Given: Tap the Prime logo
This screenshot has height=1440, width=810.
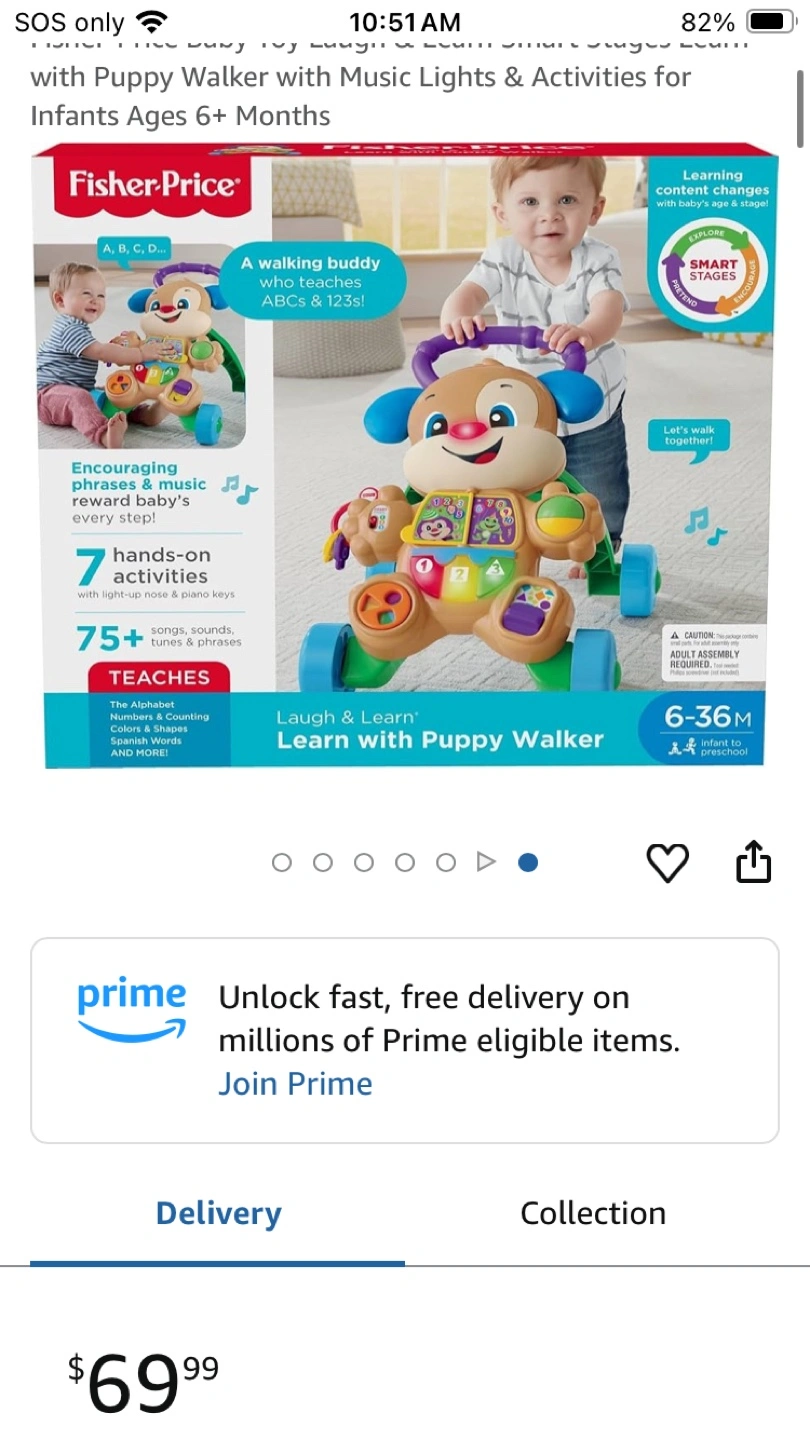Looking at the screenshot, I should tap(132, 1011).
